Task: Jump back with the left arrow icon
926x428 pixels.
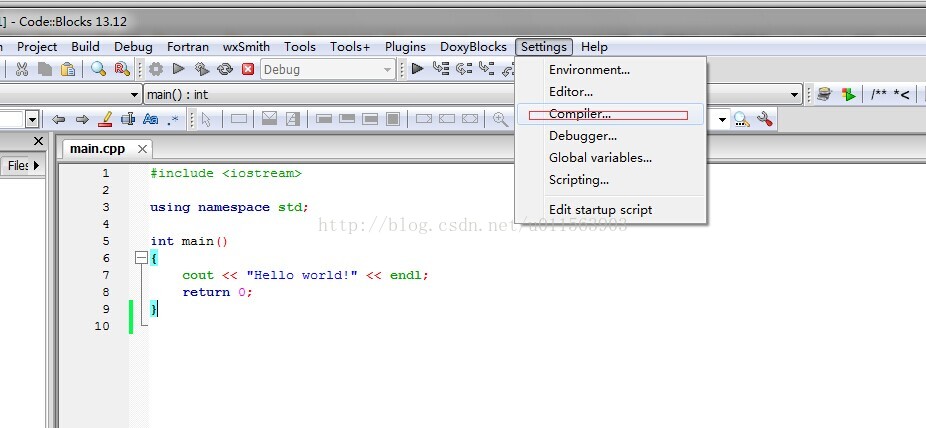Action: [x=58, y=119]
